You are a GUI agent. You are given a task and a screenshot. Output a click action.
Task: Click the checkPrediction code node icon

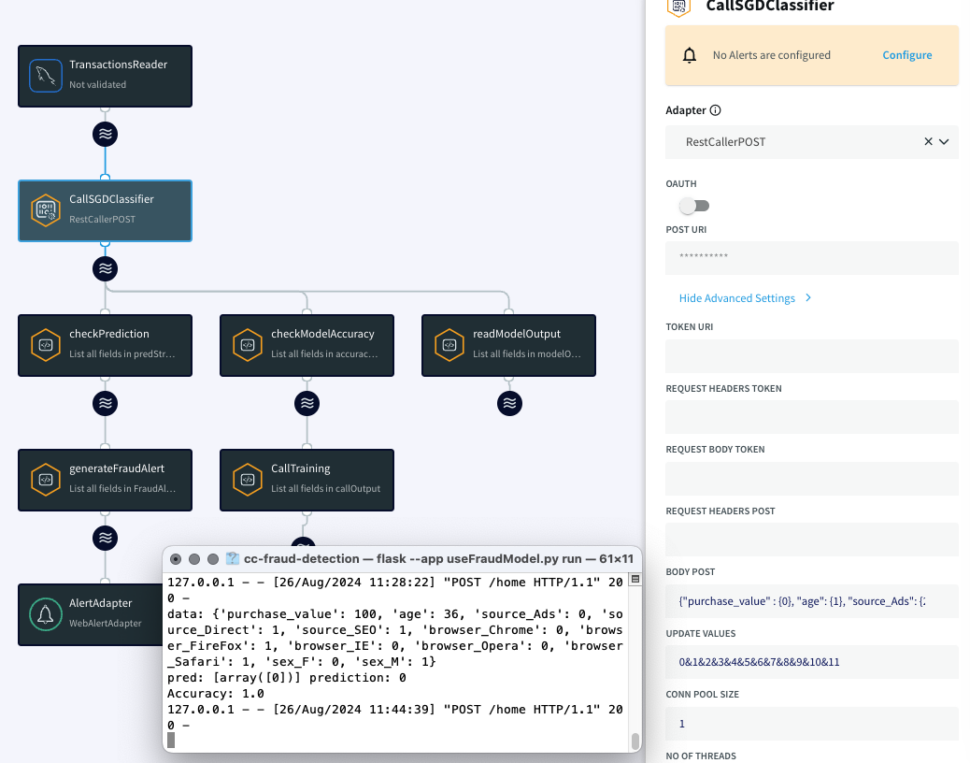pyautogui.click(x=46, y=345)
